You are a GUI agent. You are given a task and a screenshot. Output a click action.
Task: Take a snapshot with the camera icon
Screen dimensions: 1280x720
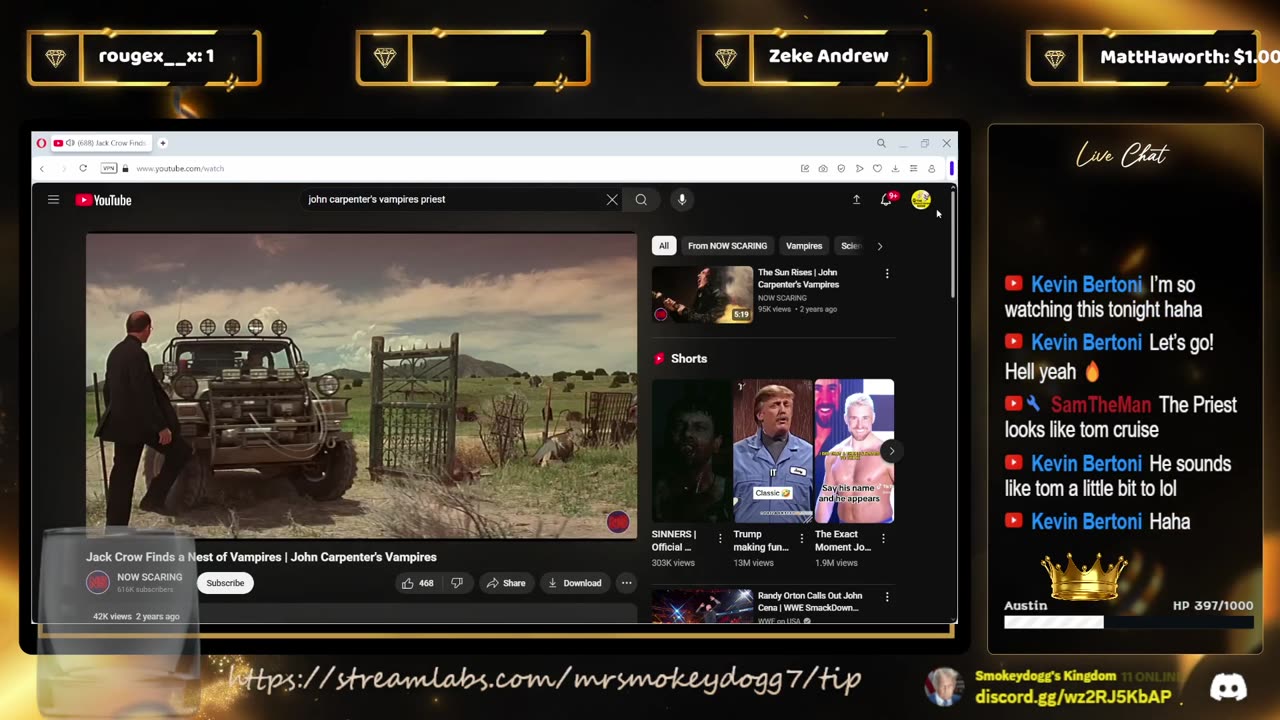pyautogui.click(x=823, y=168)
